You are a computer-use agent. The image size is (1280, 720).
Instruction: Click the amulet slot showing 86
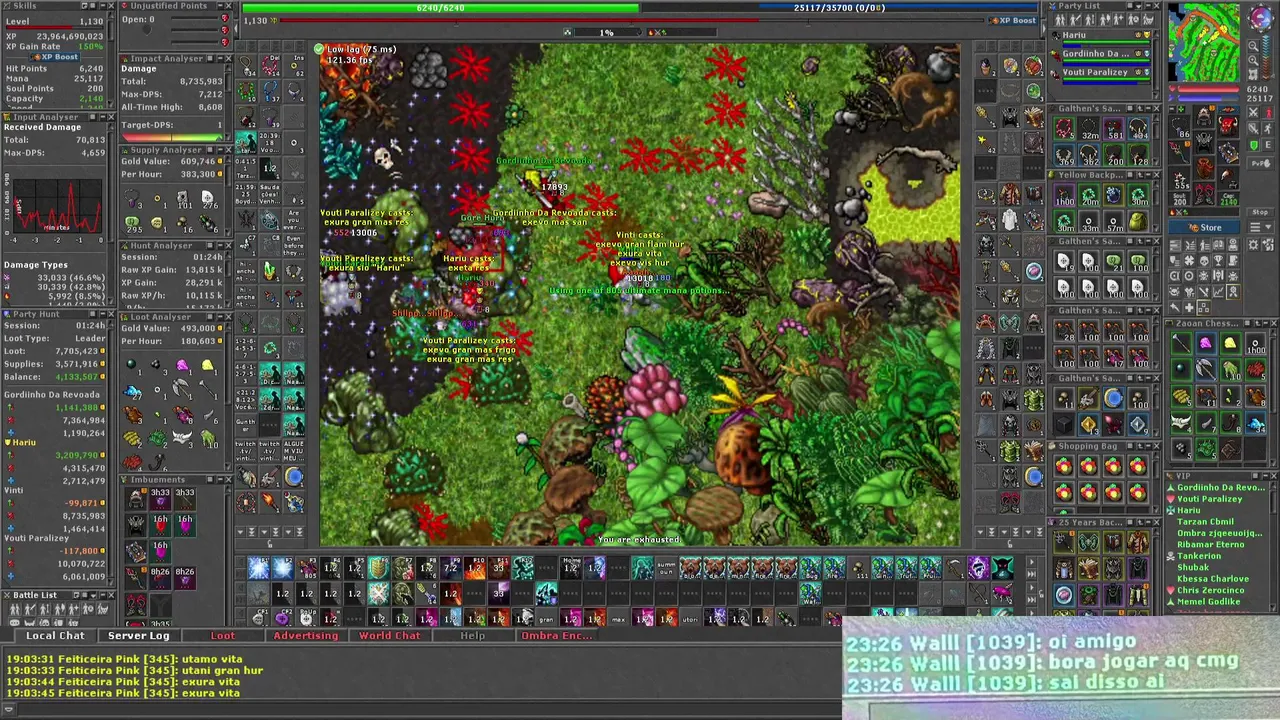(x=1178, y=127)
